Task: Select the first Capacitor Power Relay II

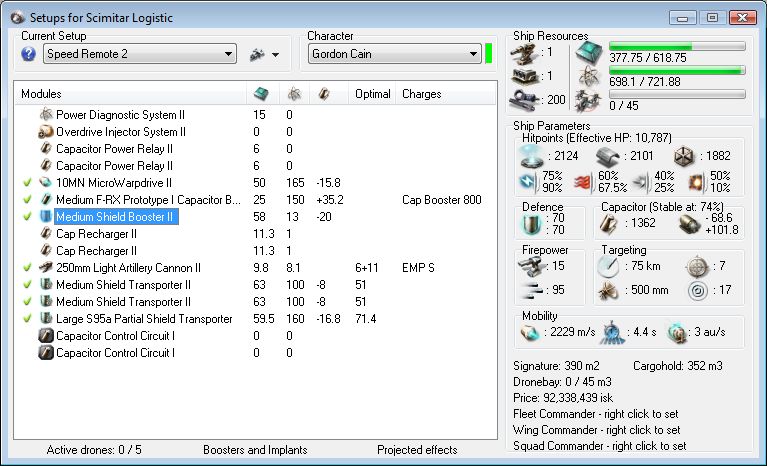Action: click(x=254, y=149)
